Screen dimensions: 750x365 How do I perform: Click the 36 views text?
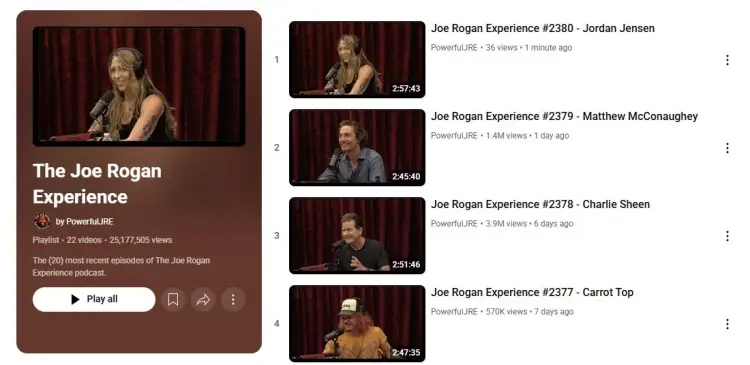[x=502, y=47]
